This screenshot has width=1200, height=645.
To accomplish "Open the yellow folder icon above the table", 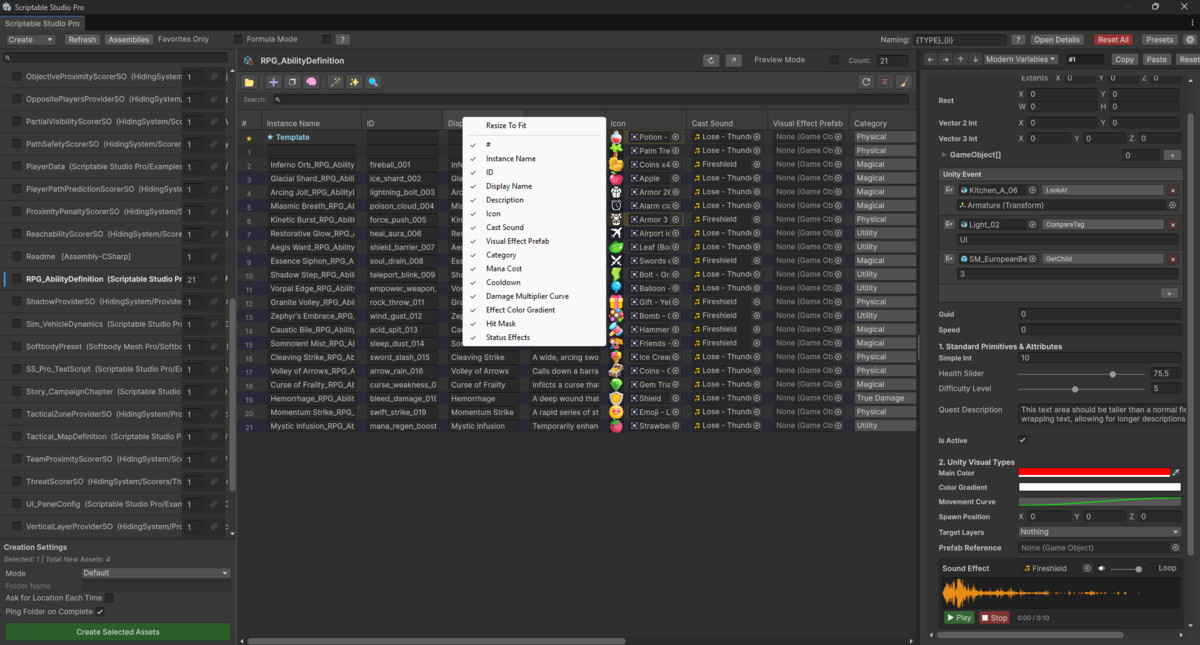I will click(249, 82).
